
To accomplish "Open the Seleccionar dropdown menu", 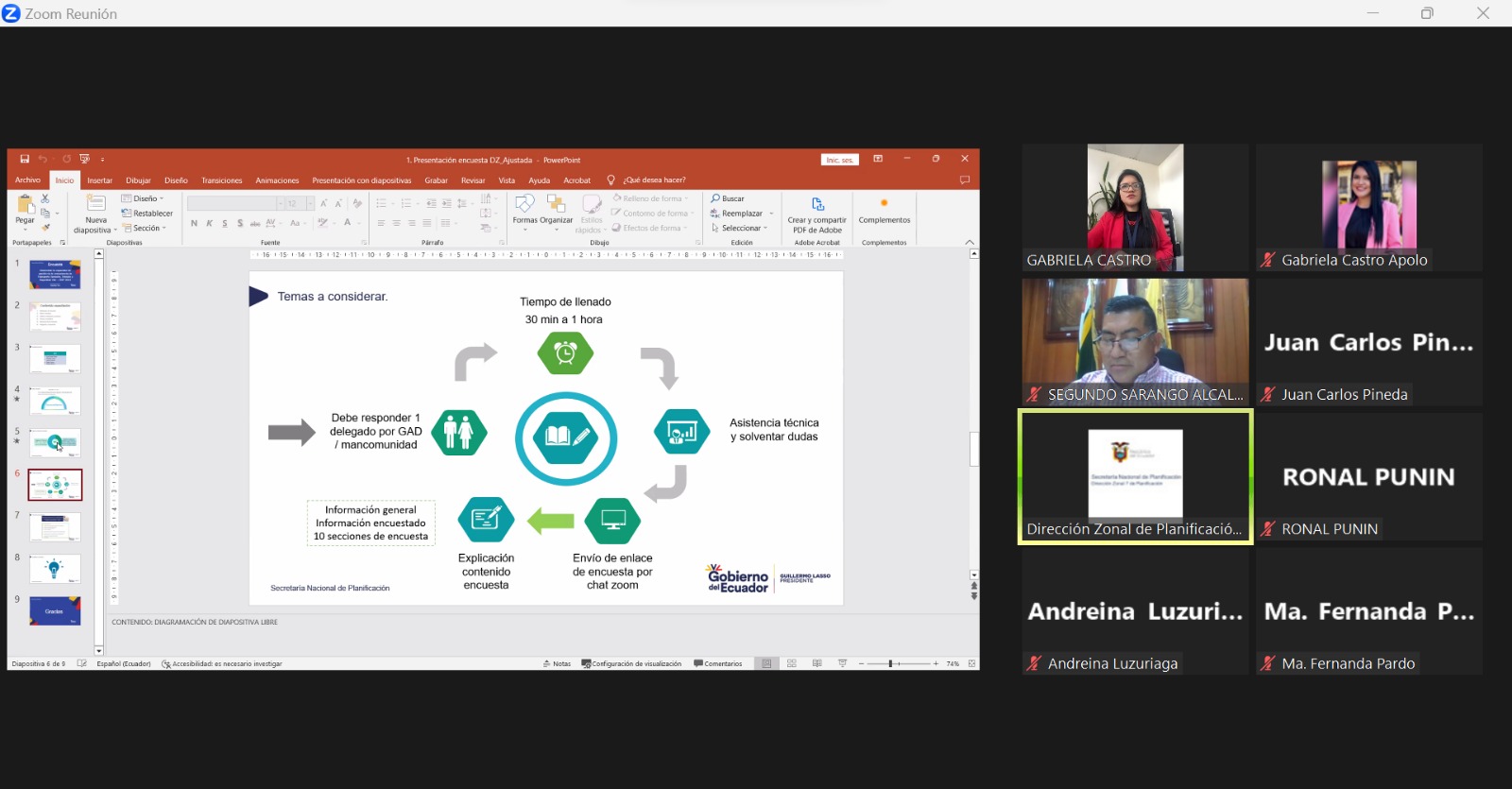I will 741,228.
